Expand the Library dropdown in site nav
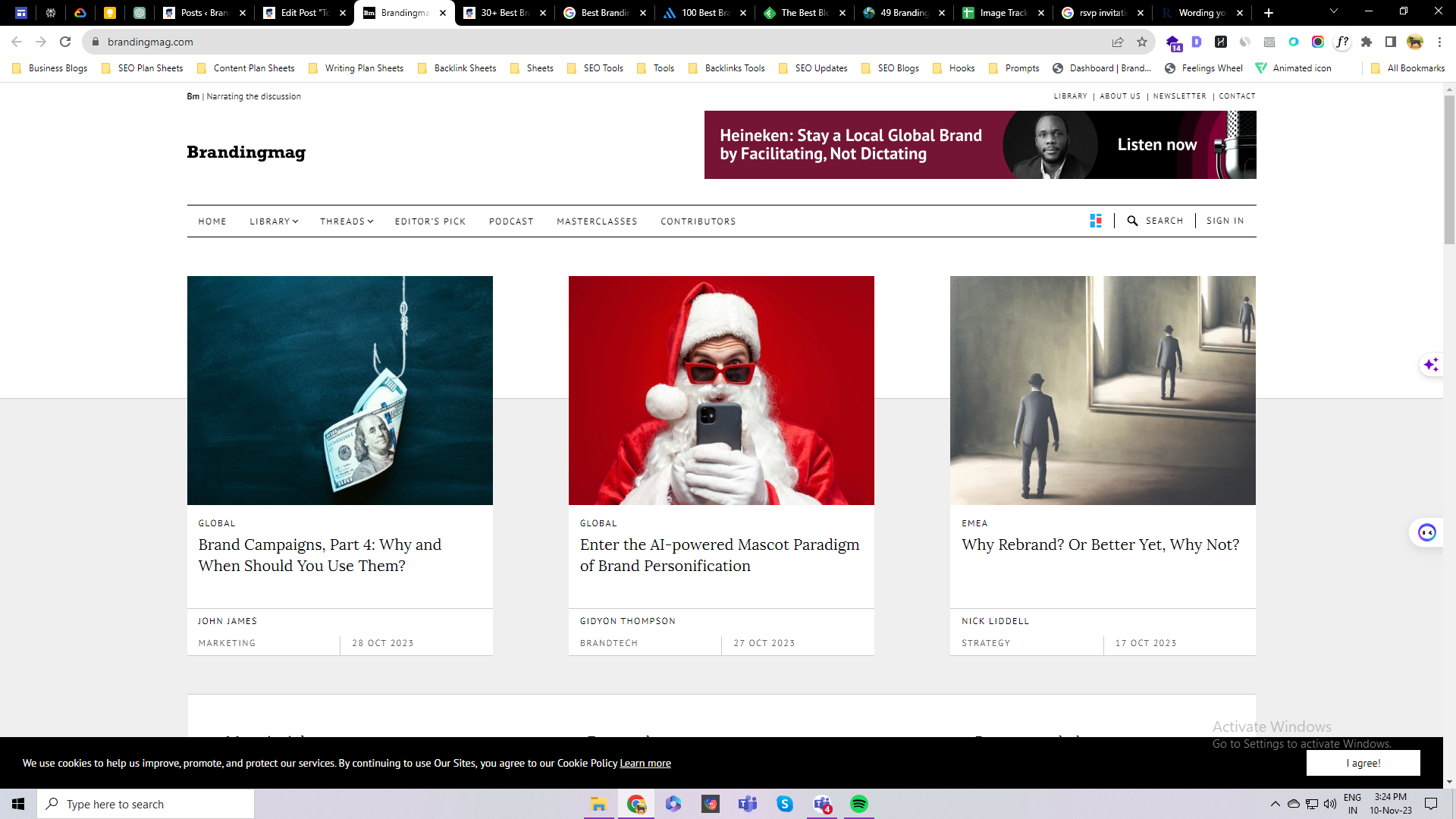 tap(274, 221)
